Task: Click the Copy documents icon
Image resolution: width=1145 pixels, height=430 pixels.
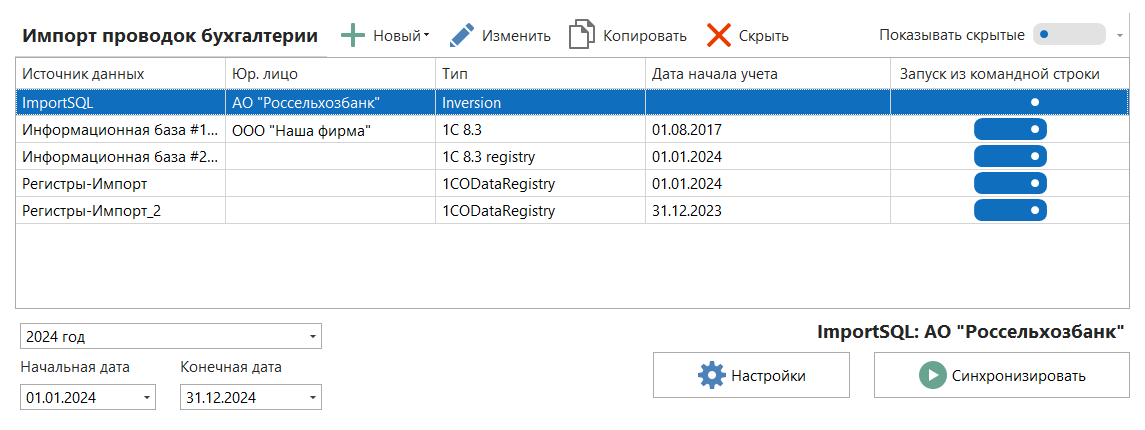Action: pos(581,36)
